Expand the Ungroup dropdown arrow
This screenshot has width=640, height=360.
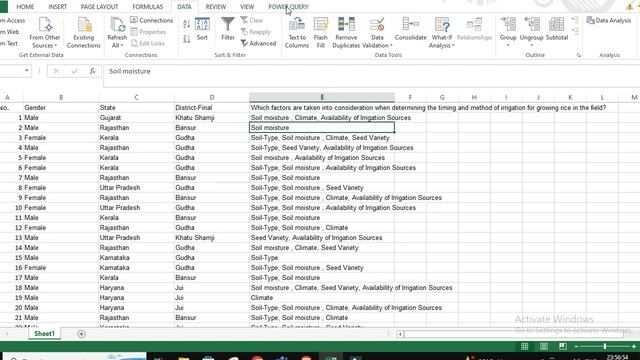[531, 45]
